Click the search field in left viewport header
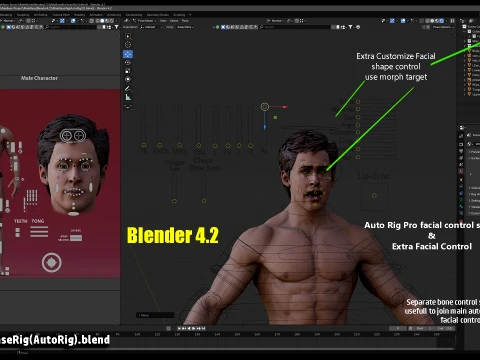 click(x=71, y=27)
